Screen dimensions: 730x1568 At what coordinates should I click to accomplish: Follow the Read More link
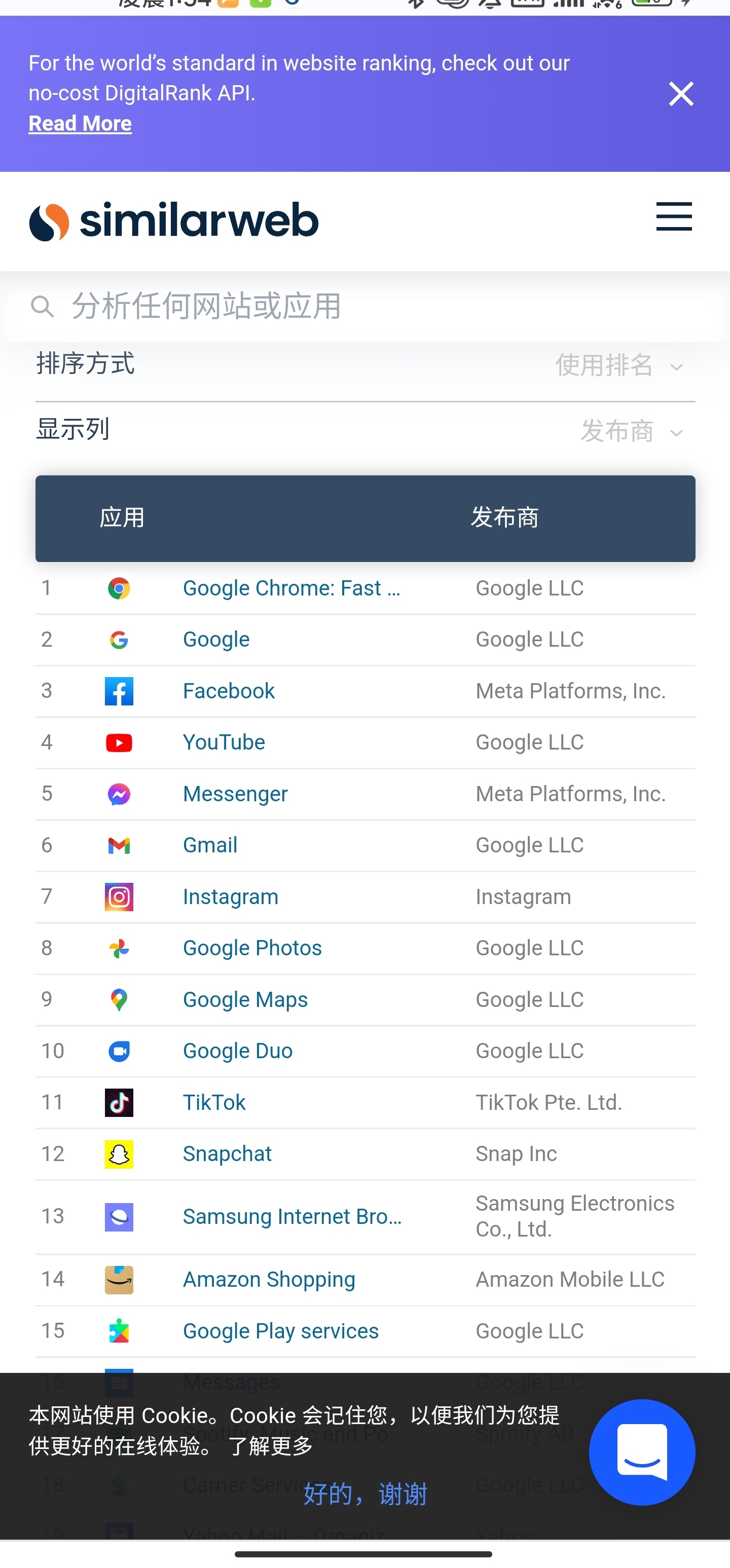pyautogui.click(x=81, y=124)
